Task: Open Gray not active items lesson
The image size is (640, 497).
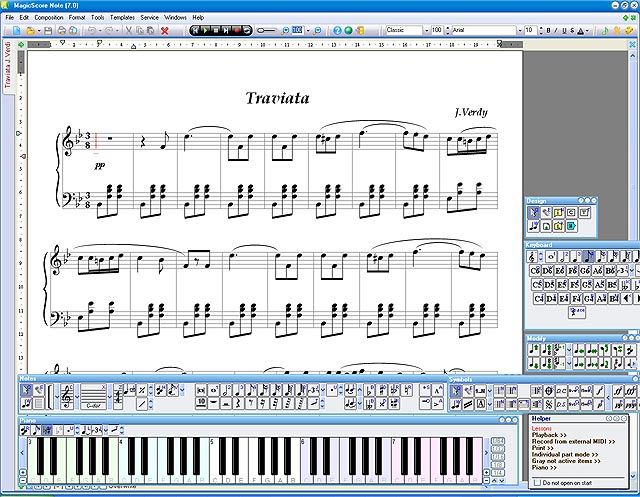Action: coord(566,461)
